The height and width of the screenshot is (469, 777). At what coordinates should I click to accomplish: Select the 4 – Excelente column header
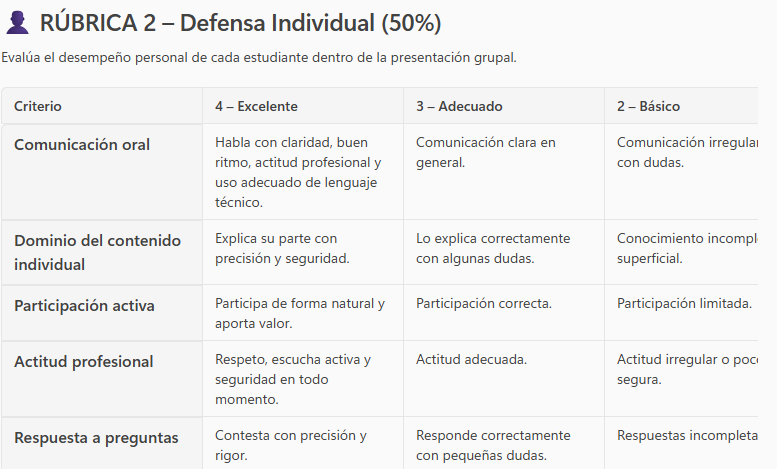point(256,106)
